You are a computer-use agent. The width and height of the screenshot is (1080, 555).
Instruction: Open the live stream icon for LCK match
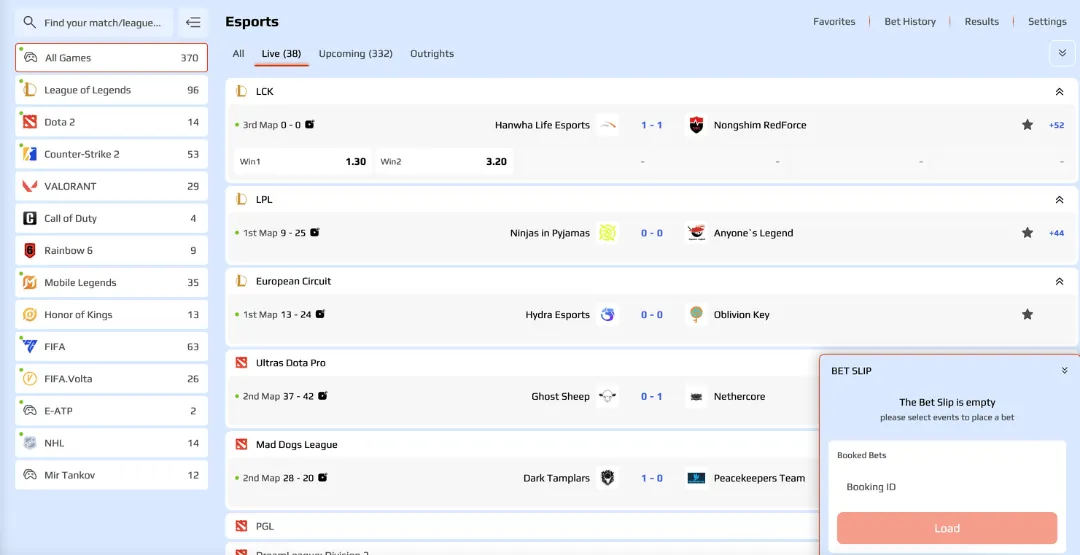click(x=310, y=125)
